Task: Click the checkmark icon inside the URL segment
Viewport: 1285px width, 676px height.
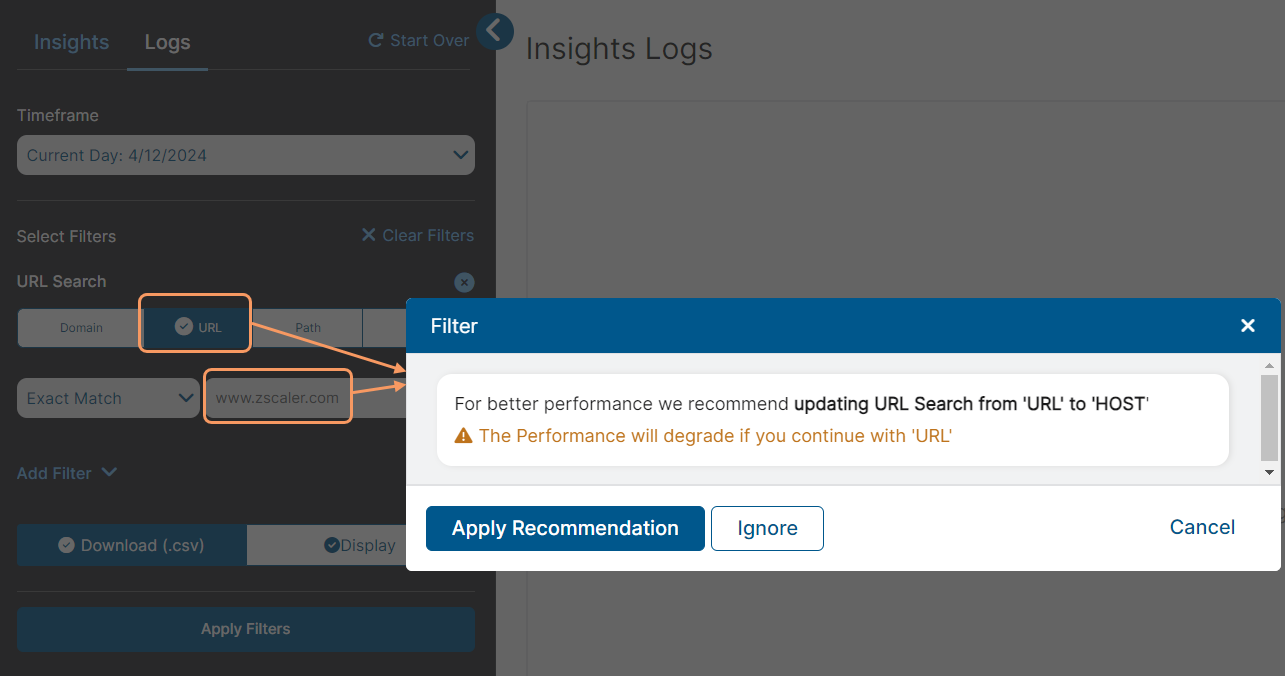Action: pyautogui.click(x=184, y=326)
